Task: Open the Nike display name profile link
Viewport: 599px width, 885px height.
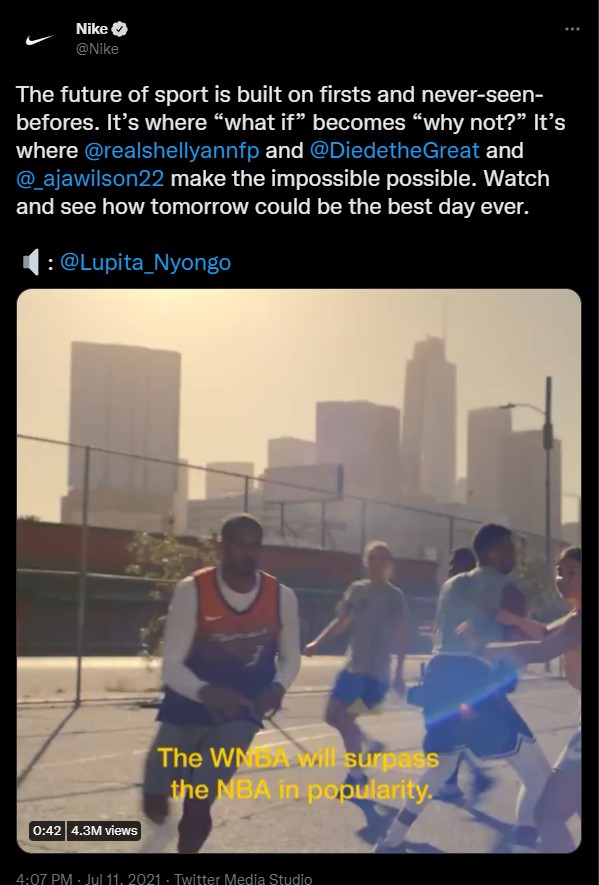Action: [91, 29]
